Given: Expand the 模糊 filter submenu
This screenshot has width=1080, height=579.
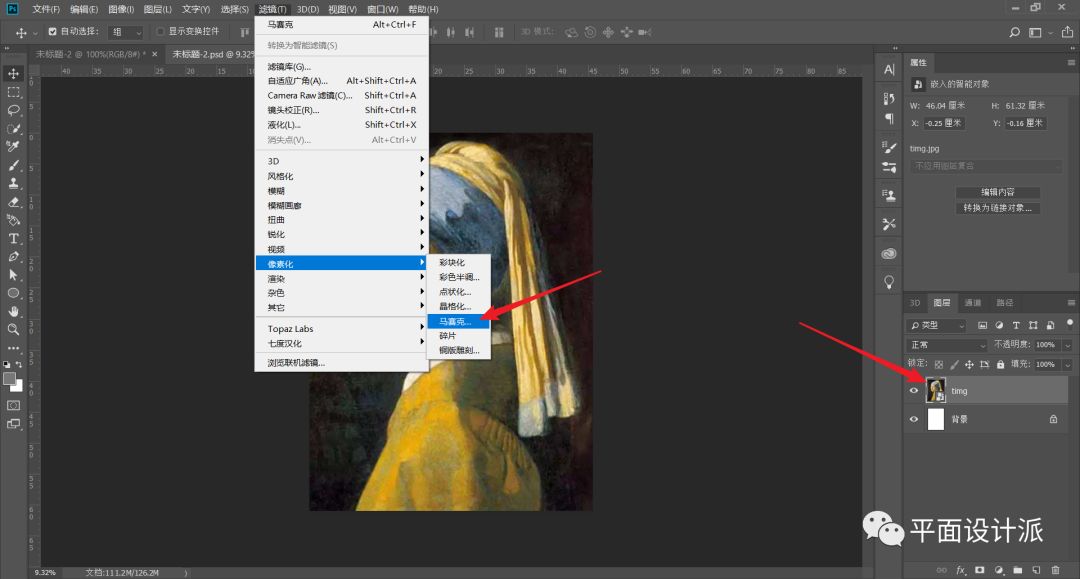Looking at the screenshot, I should click(x=341, y=191).
